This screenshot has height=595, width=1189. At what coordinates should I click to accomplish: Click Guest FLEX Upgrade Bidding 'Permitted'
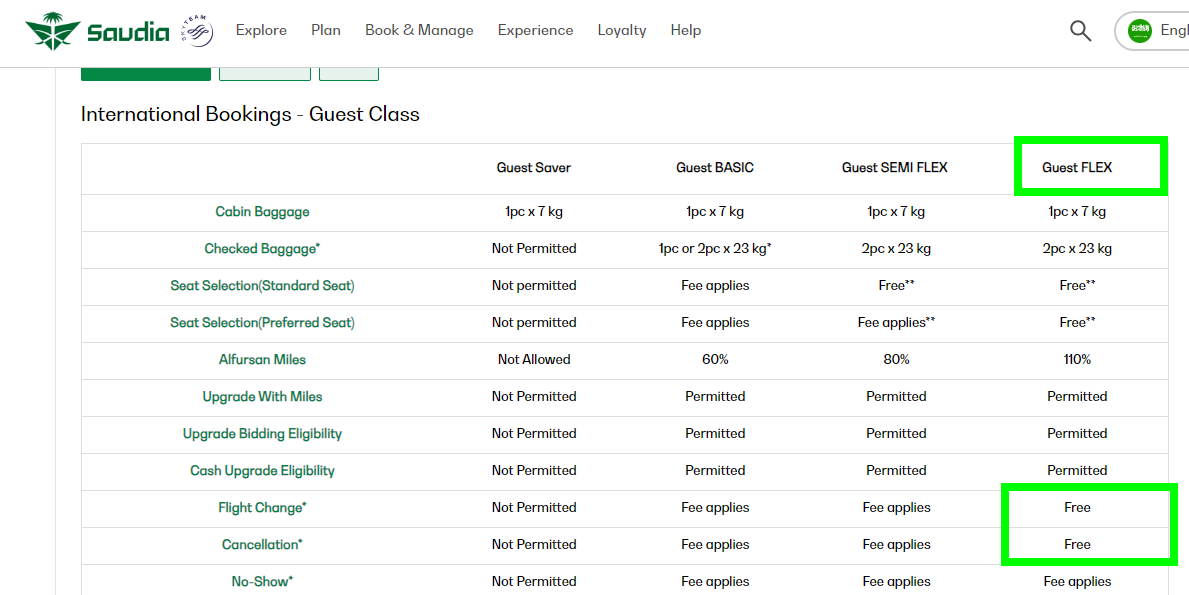click(1077, 434)
